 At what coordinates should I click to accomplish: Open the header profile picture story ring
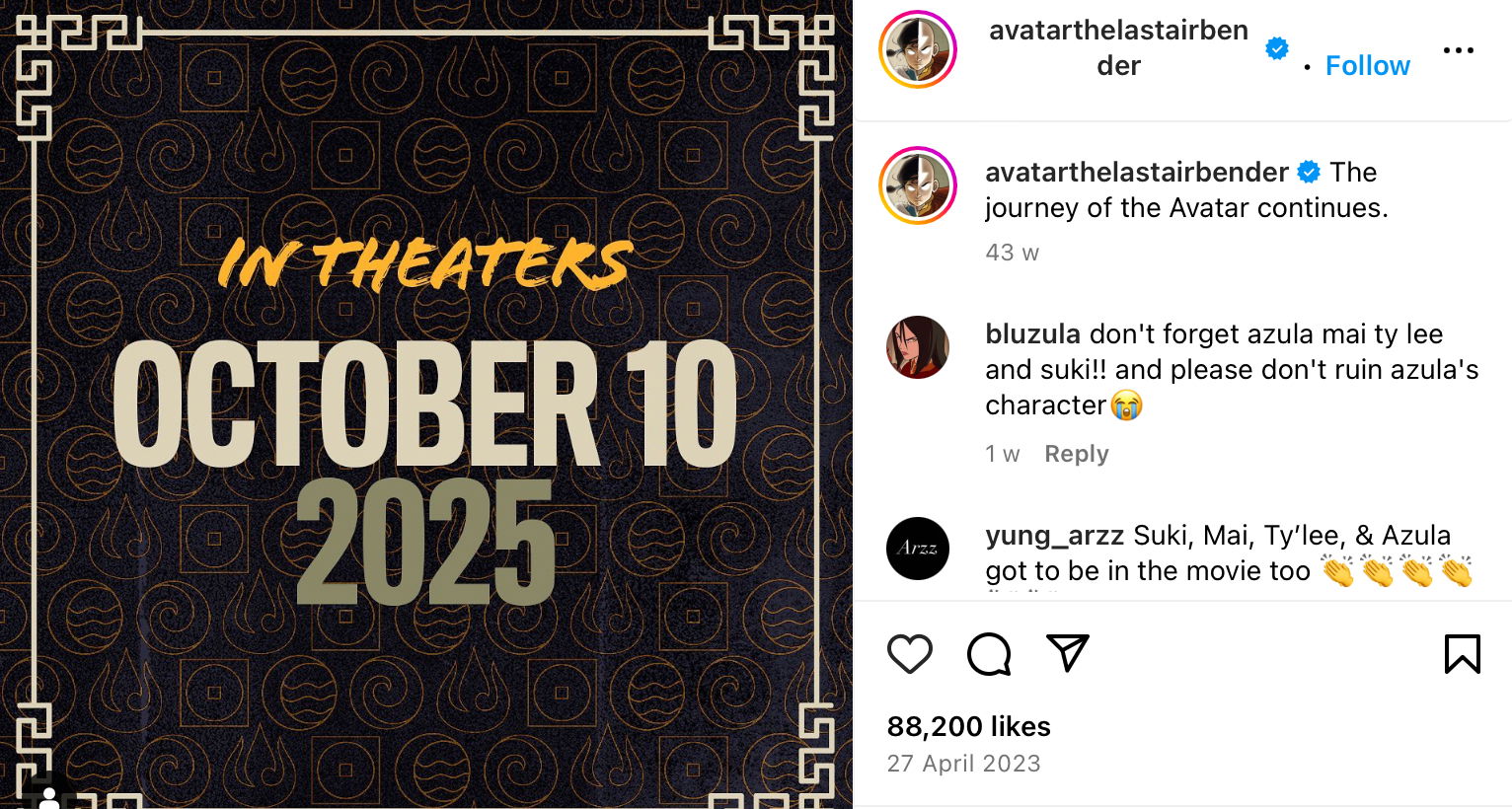point(918,49)
